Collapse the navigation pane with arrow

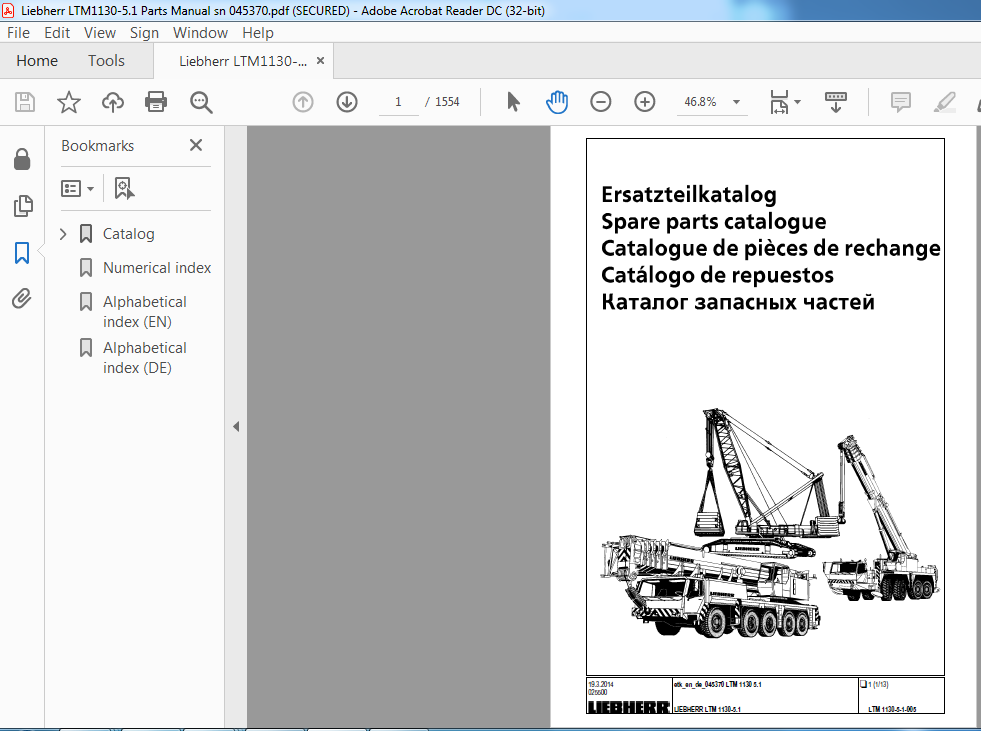(236, 427)
